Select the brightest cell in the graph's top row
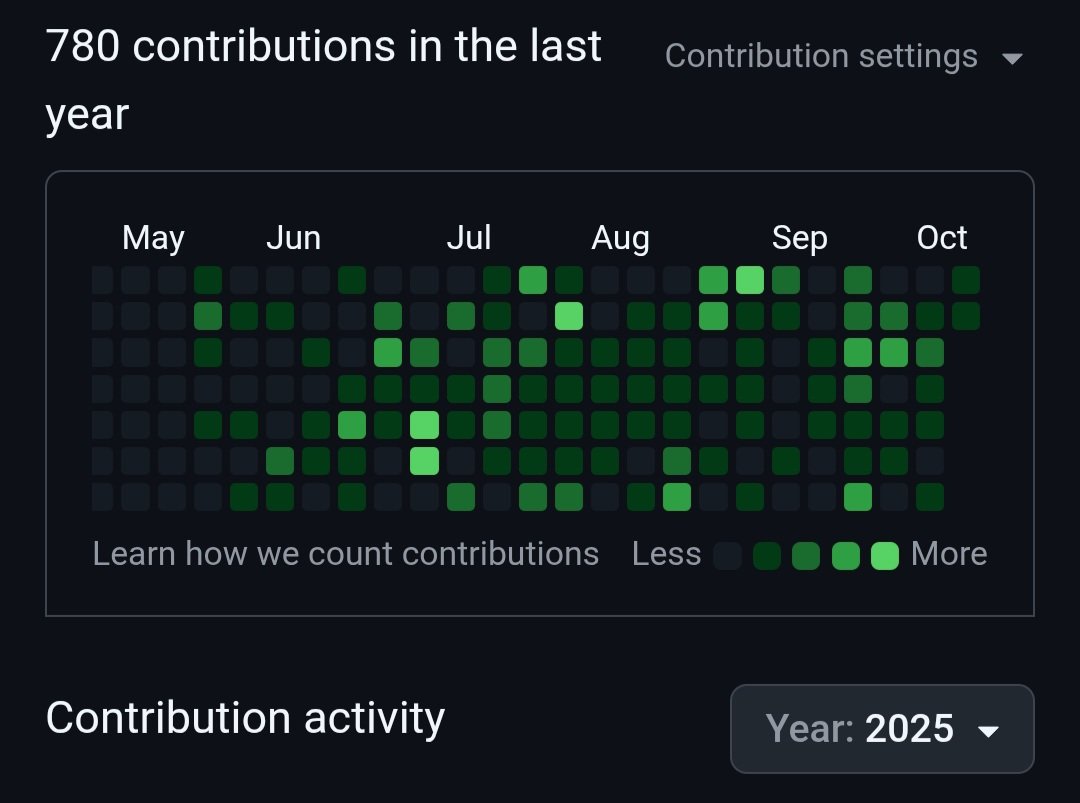Viewport: 1080px width, 803px height. point(749,280)
